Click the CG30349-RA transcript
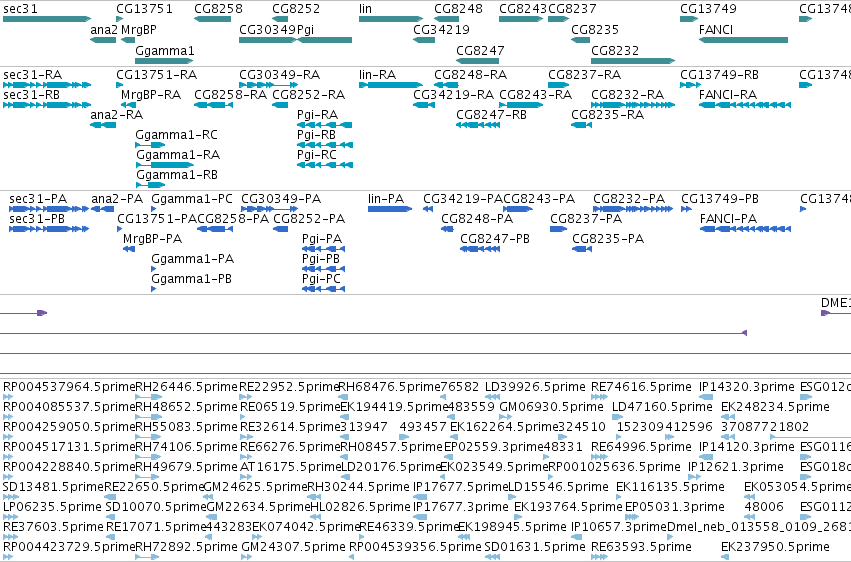This screenshot has width=851, height=562. (268, 85)
